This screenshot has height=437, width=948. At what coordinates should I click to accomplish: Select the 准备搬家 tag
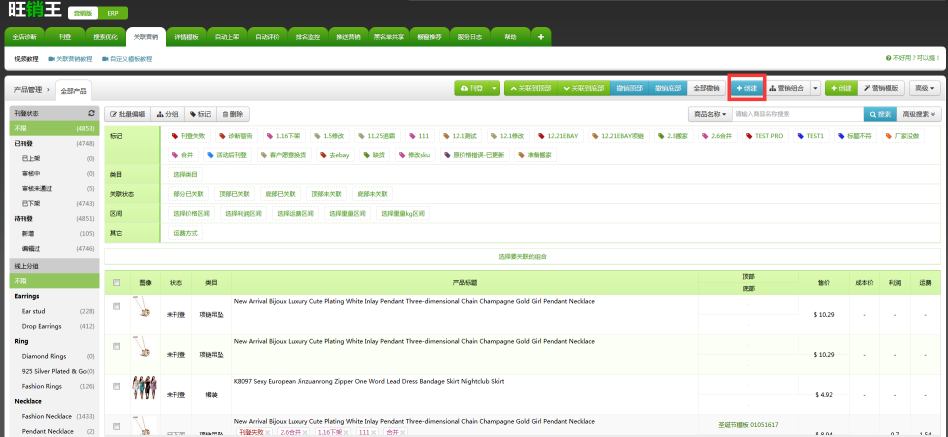tap(536, 155)
